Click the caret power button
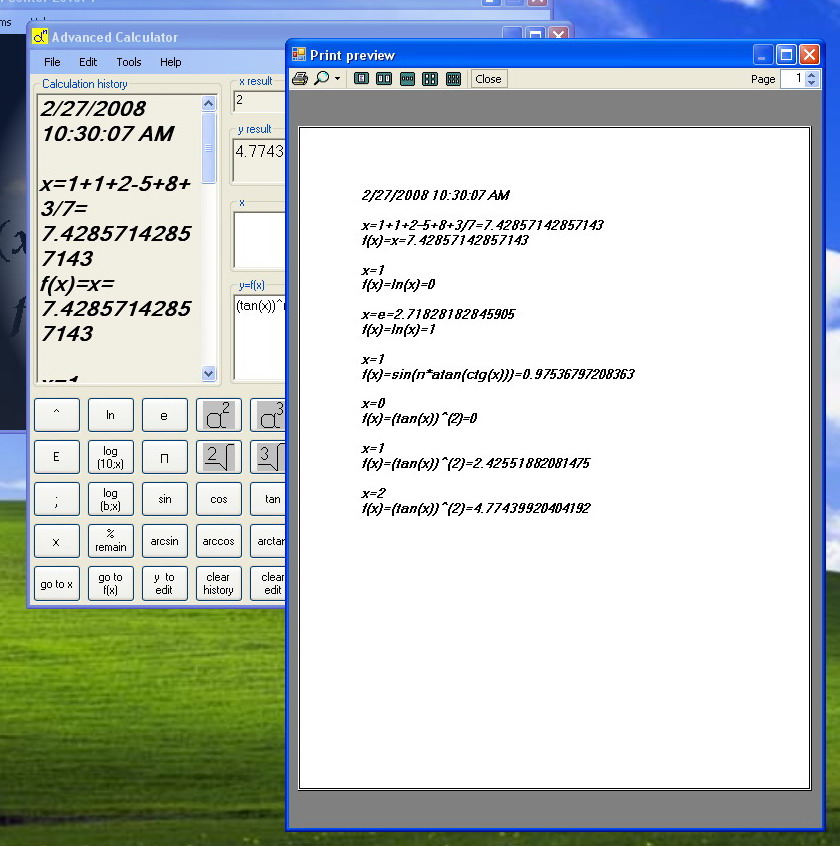840x846 pixels. [57, 415]
